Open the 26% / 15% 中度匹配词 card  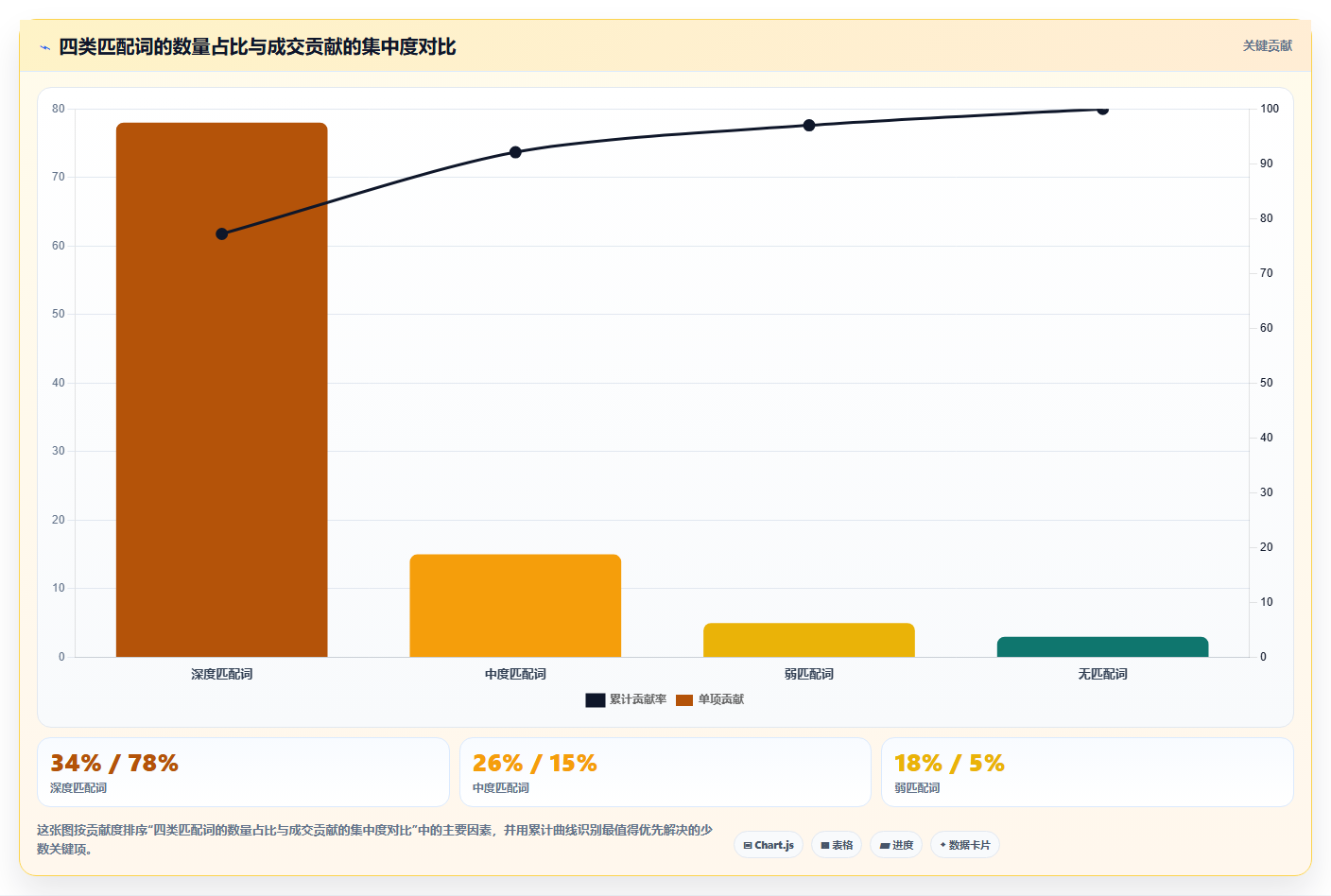665,772
